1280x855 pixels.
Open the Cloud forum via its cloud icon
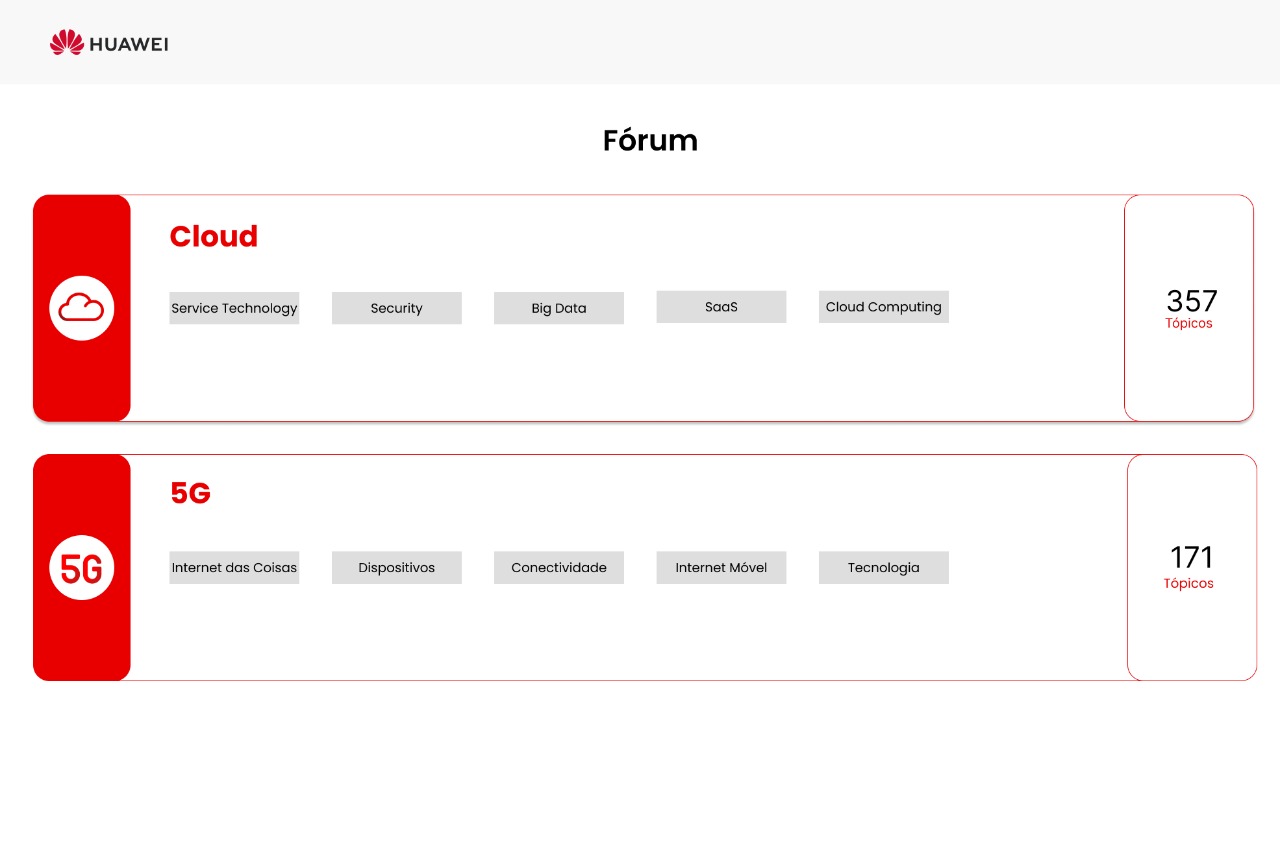pos(82,308)
